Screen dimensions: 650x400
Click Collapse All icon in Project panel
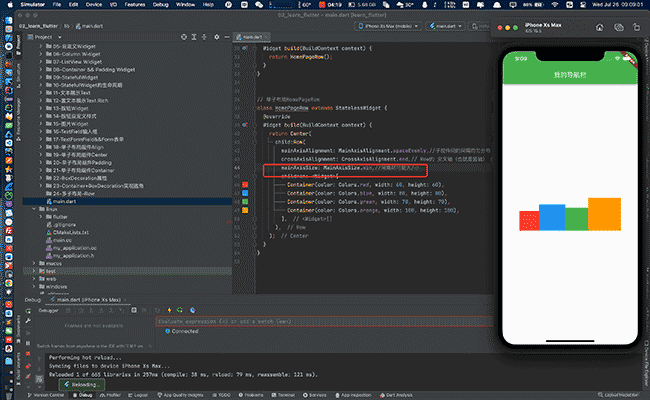[204, 37]
